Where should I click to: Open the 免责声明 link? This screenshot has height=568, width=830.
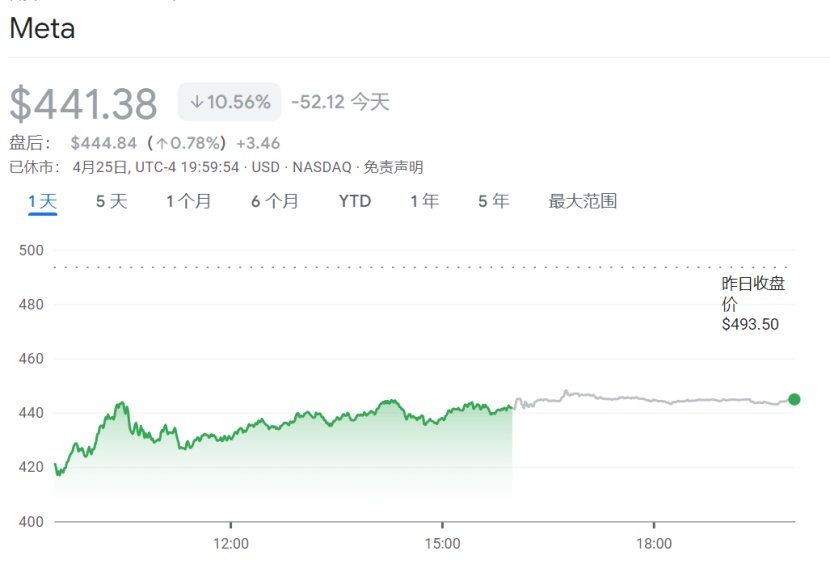click(x=393, y=167)
